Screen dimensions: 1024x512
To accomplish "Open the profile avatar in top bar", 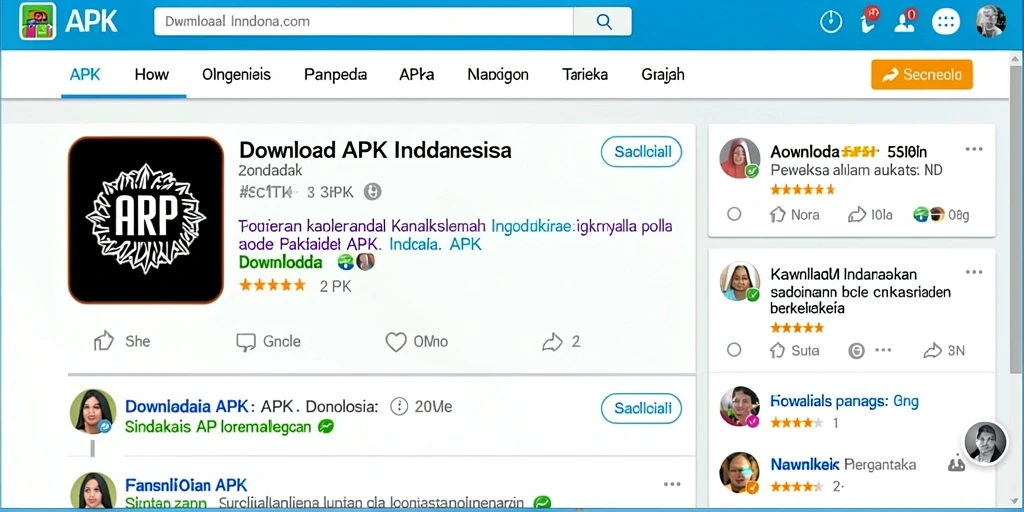I will pos(990,22).
